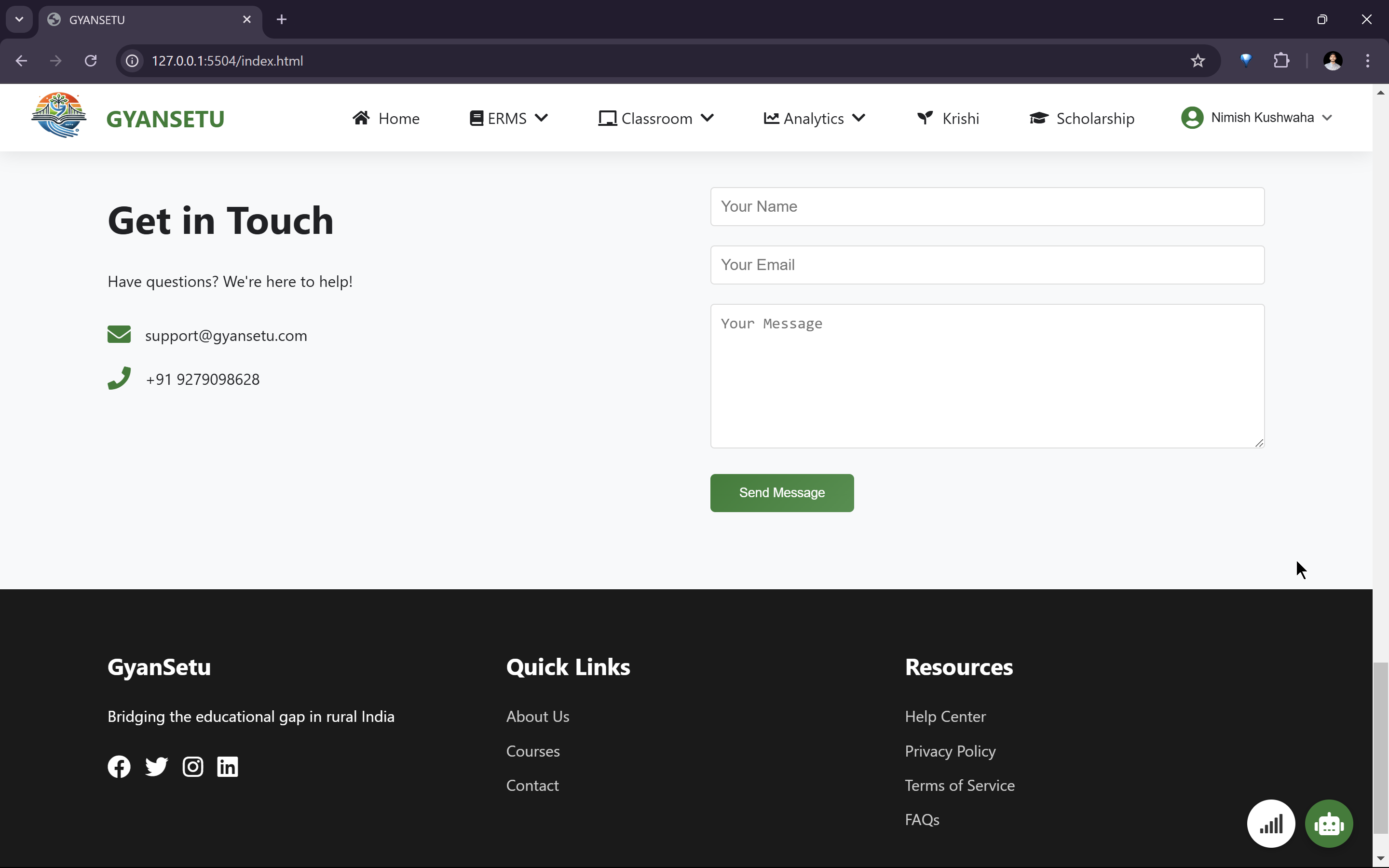Open the Scholarship nav item
1389x868 pixels.
pos(1081,118)
